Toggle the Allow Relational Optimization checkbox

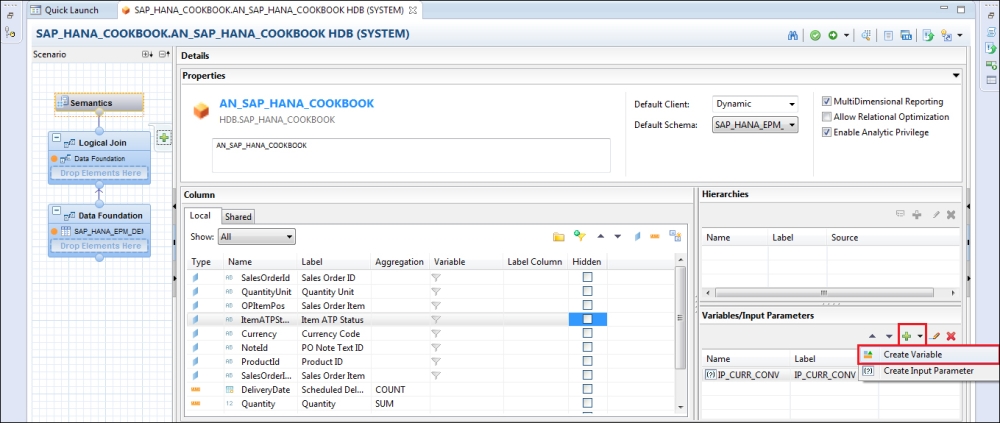point(827,117)
